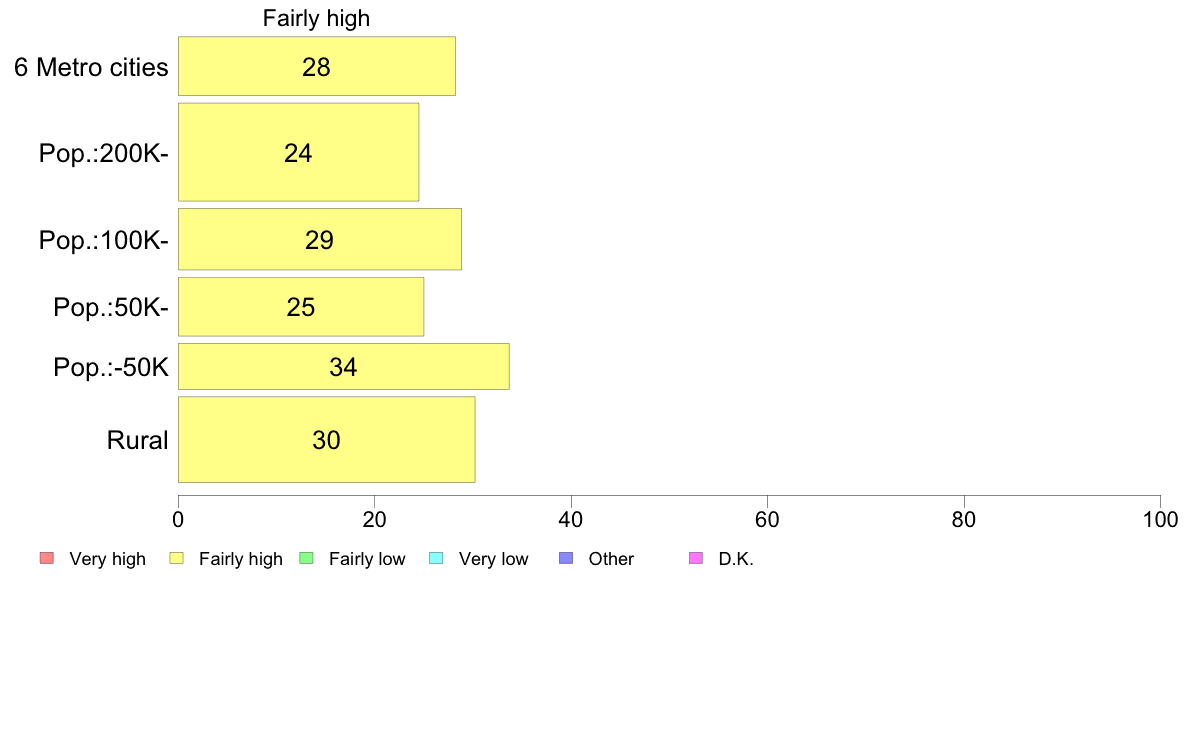Screen dimensions: 1188x736
Task: Select the 6 Metro cities bar
Action: (317, 66)
